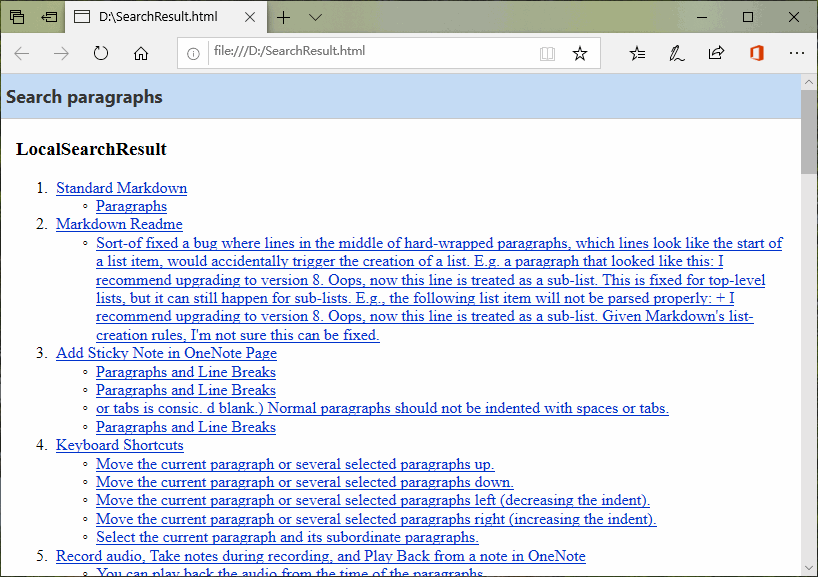Image resolution: width=818 pixels, height=577 pixels.
Task: Maximize the browser window
Action: tap(748, 17)
